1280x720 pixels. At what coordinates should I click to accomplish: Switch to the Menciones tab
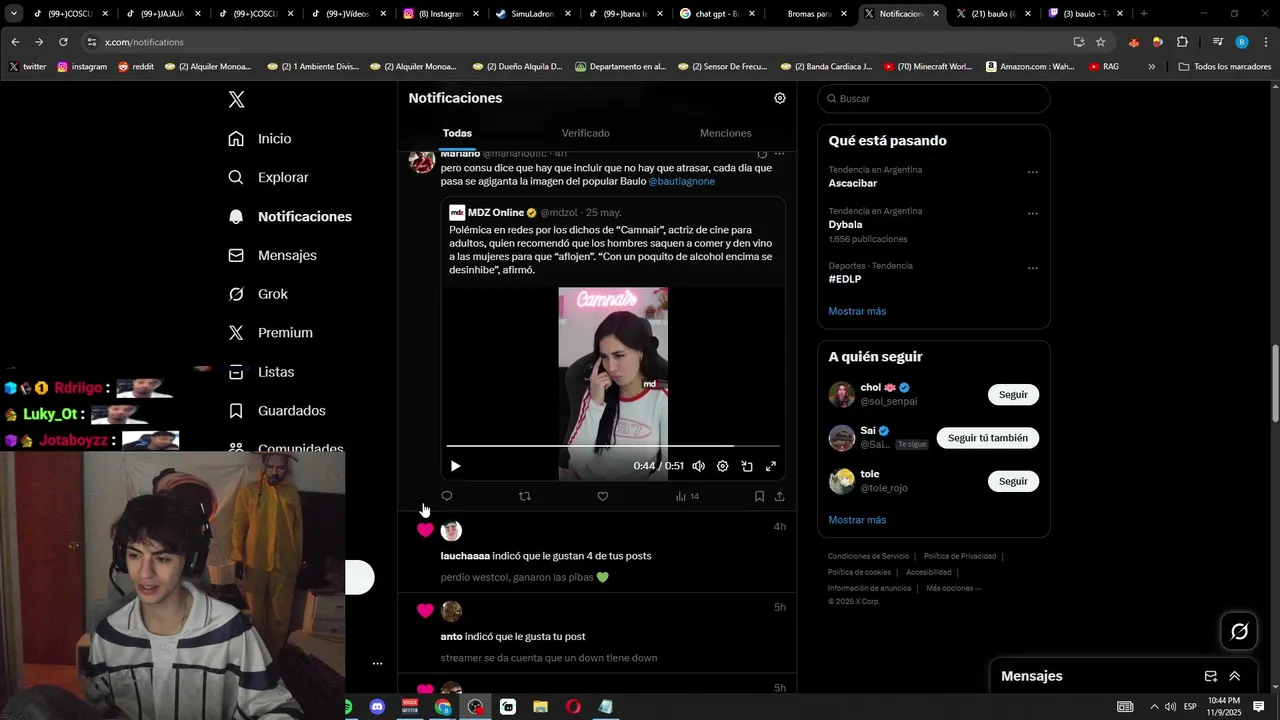coord(725,133)
